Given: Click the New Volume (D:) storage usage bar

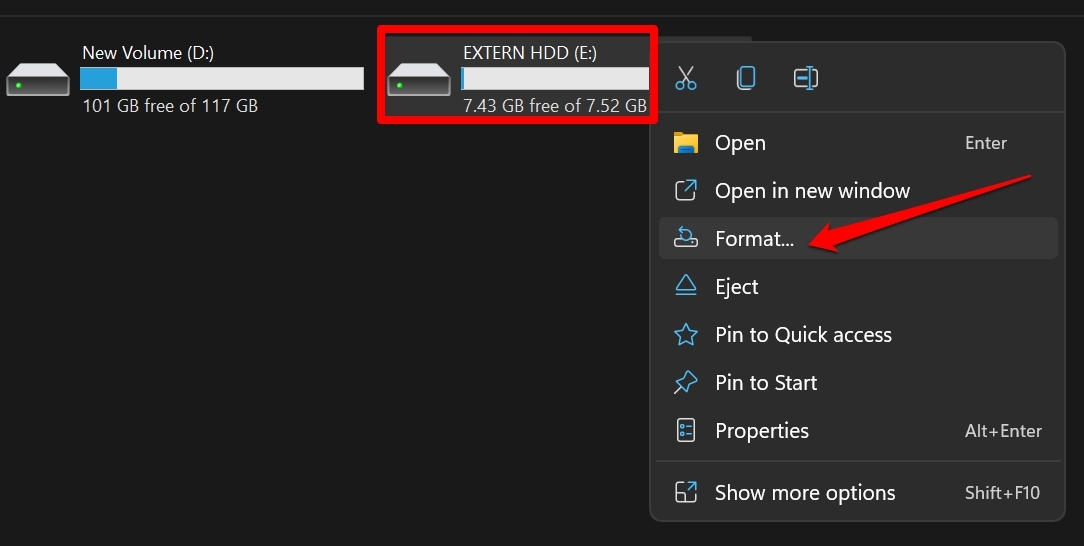Looking at the screenshot, I should (x=222, y=79).
